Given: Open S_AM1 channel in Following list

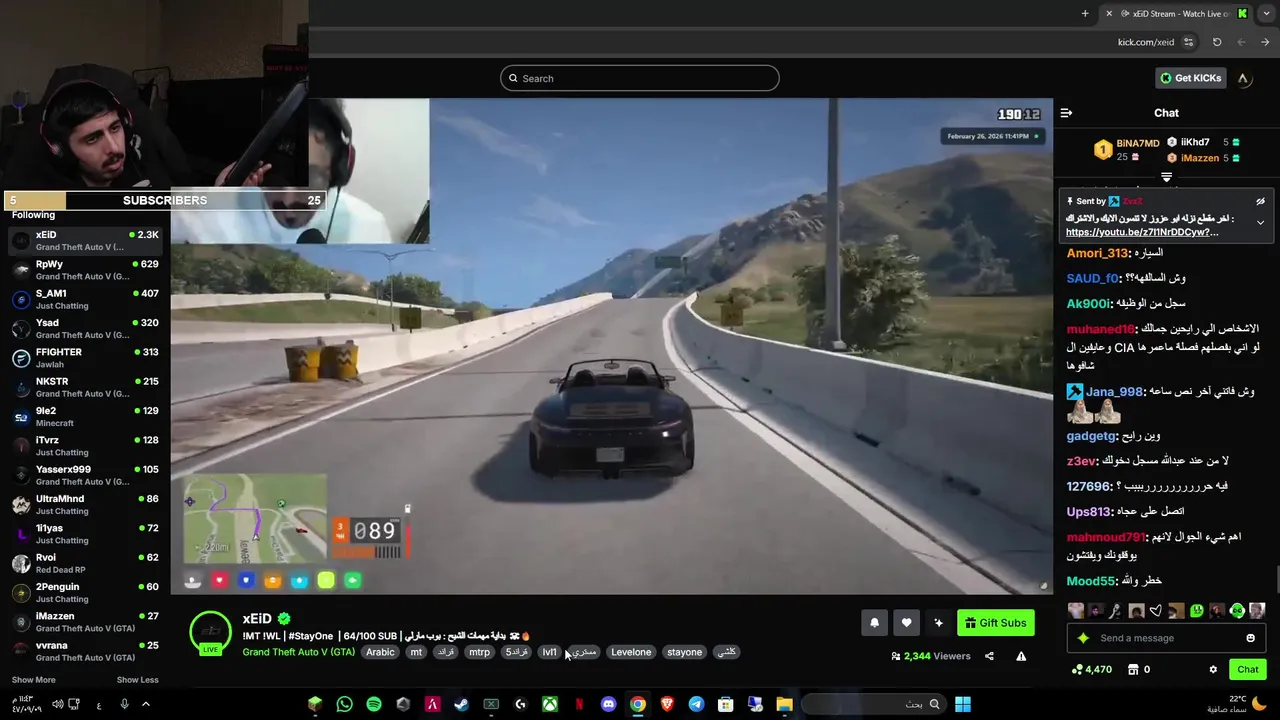Looking at the screenshot, I should click(x=85, y=299).
